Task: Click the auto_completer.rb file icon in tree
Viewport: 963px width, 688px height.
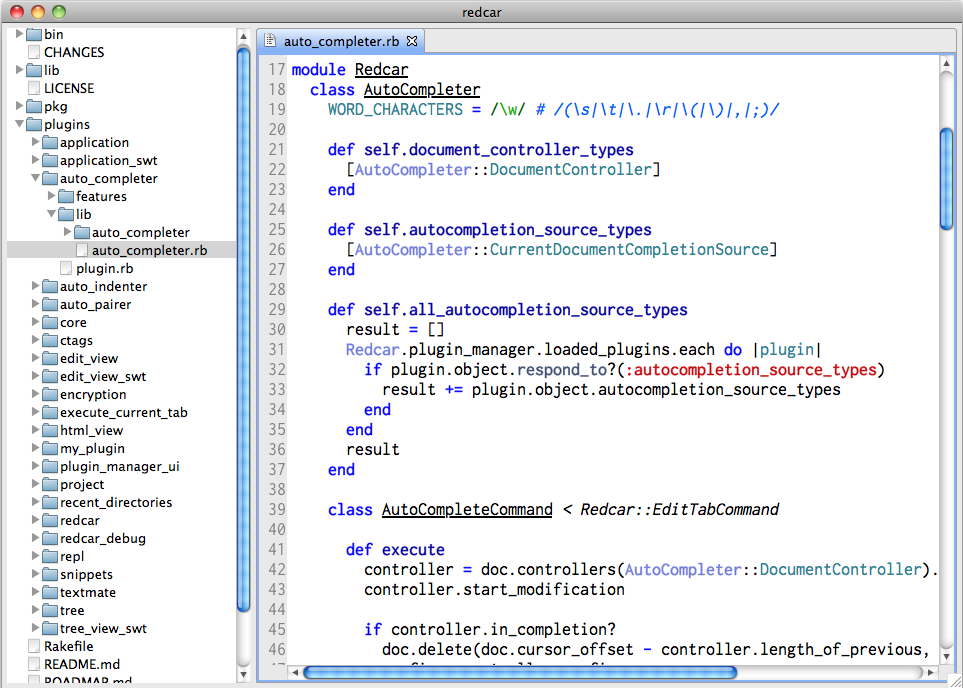Action: click(x=82, y=250)
